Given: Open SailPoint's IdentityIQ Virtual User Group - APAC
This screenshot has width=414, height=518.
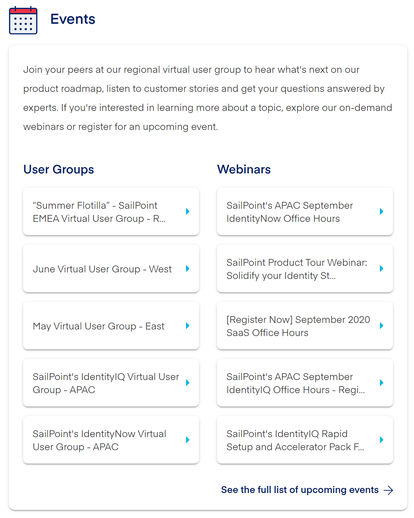Looking at the screenshot, I should [x=111, y=383].
